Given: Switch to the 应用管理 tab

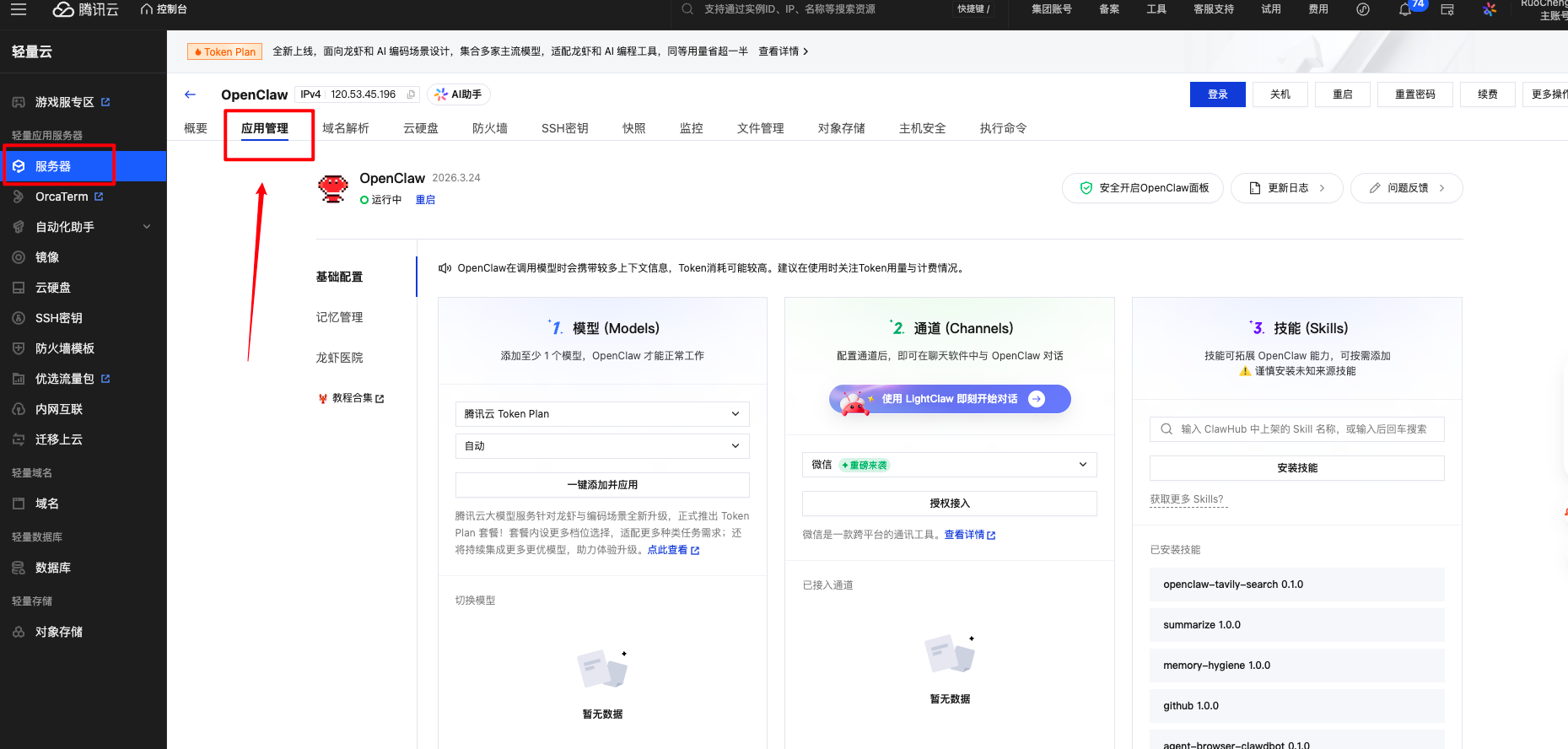Looking at the screenshot, I should [x=265, y=128].
